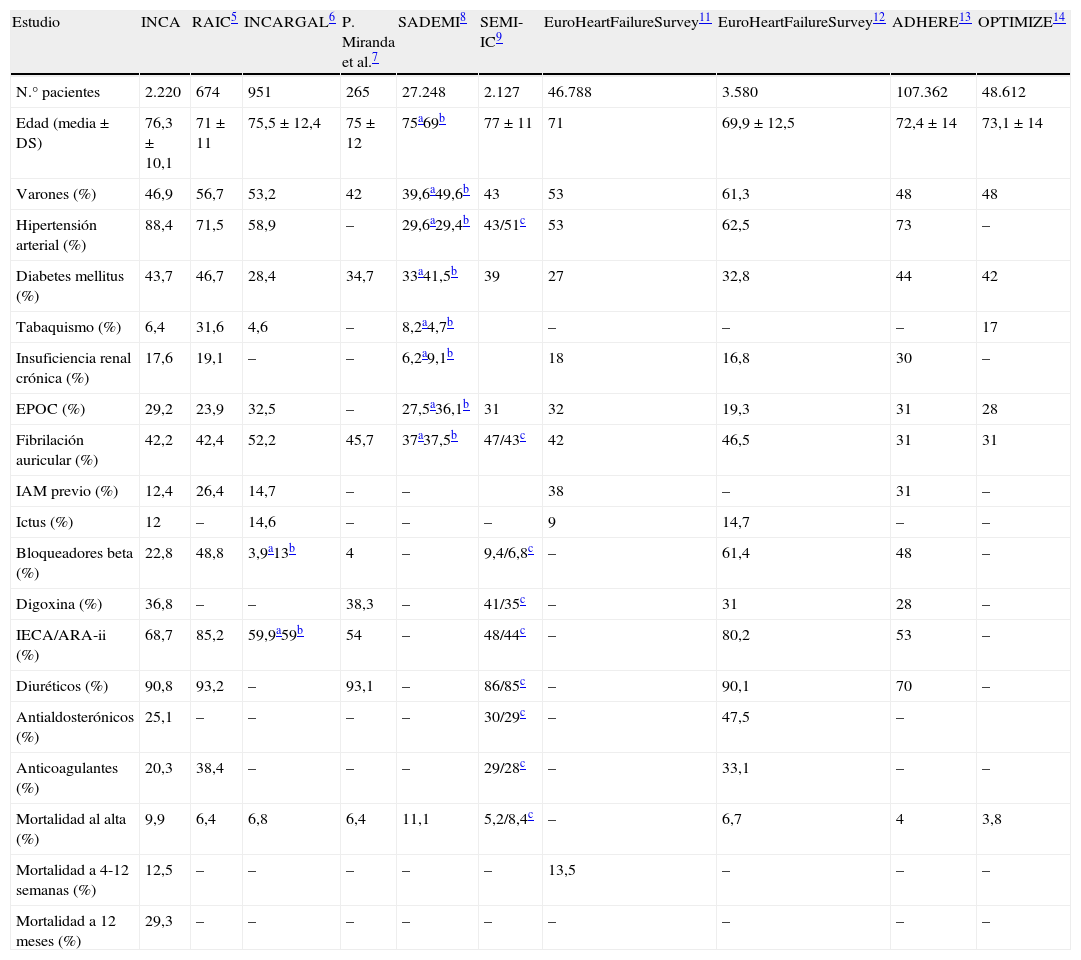Click footnote c in SEMI-IC mortalidad al alta cell
The width and height of the screenshot is (1081, 960).
point(529,817)
